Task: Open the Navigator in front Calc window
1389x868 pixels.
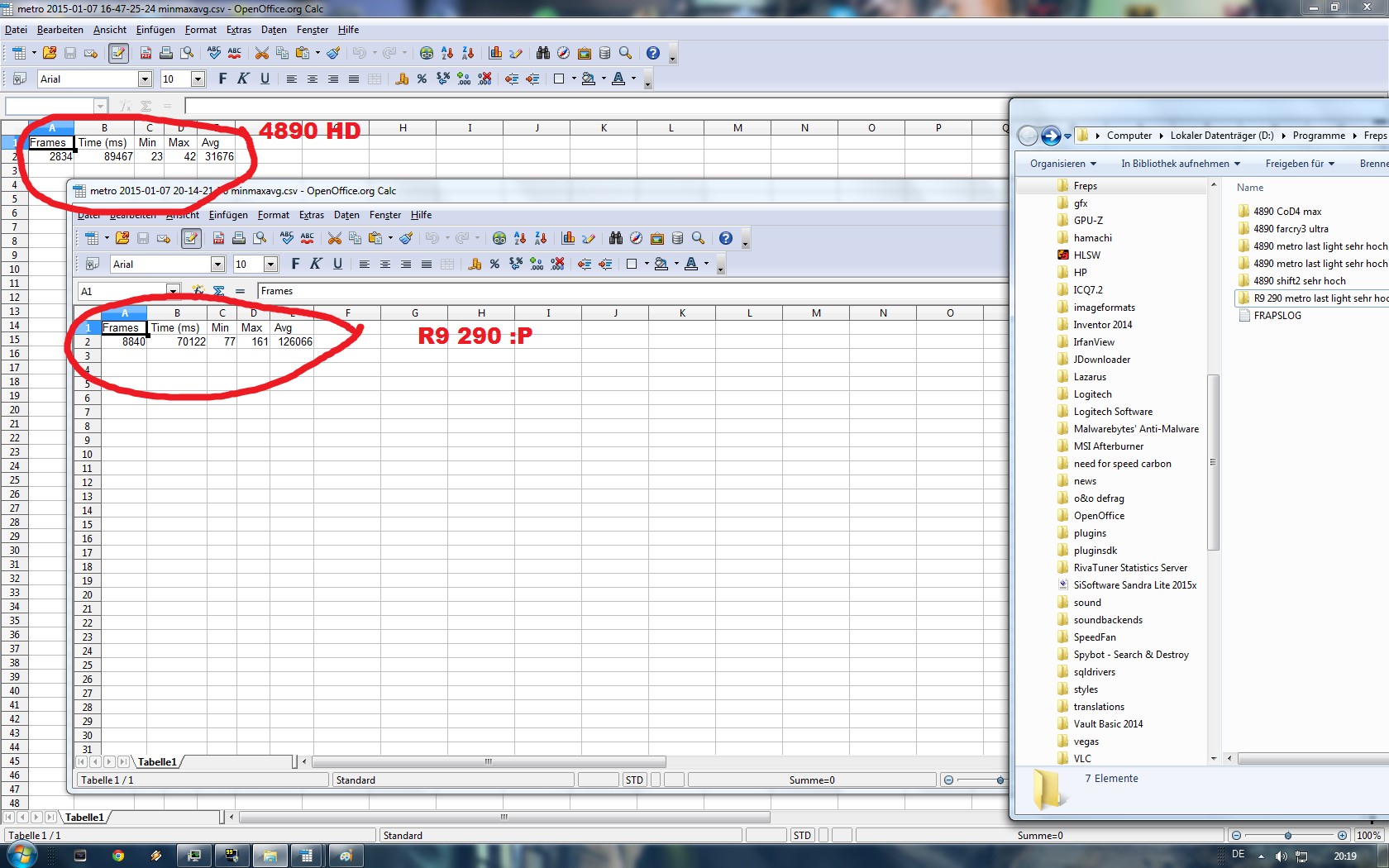Action: pos(636,238)
